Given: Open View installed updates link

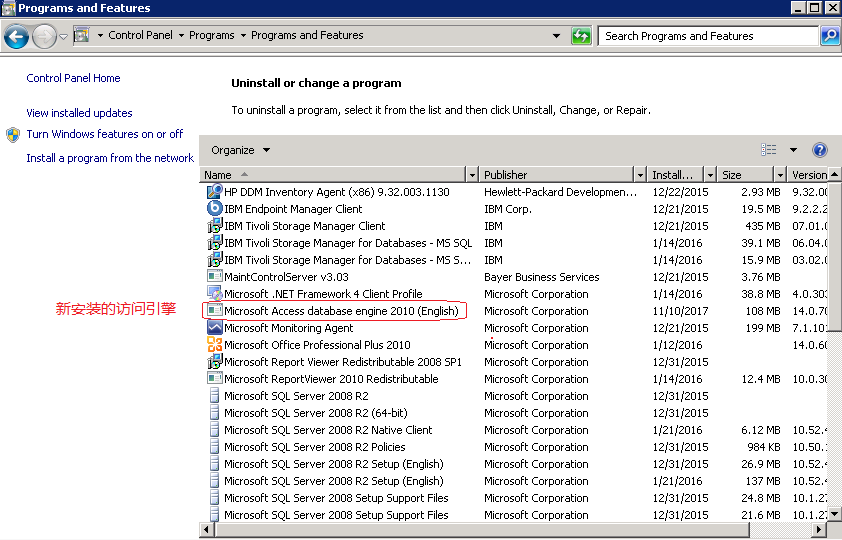Looking at the screenshot, I should pos(79,113).
